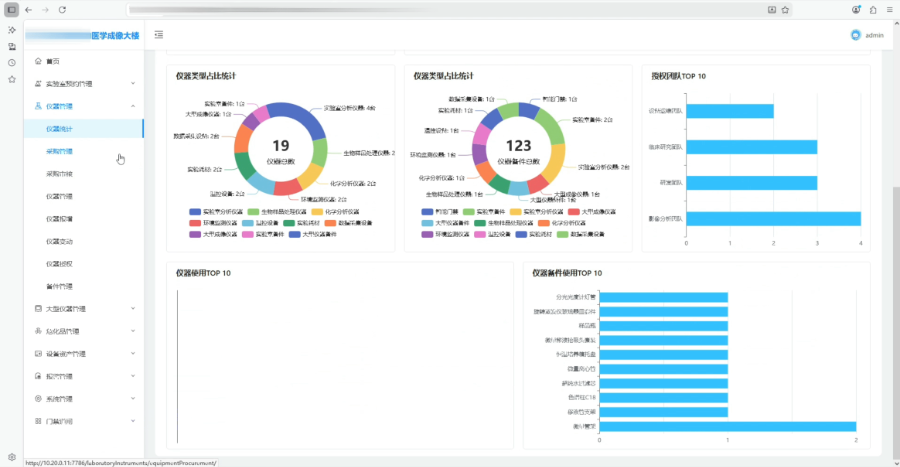The image size is (900, 467).
Task: Expand the 大型仪器管理 sidebar menu
Action: pos(84,309)
